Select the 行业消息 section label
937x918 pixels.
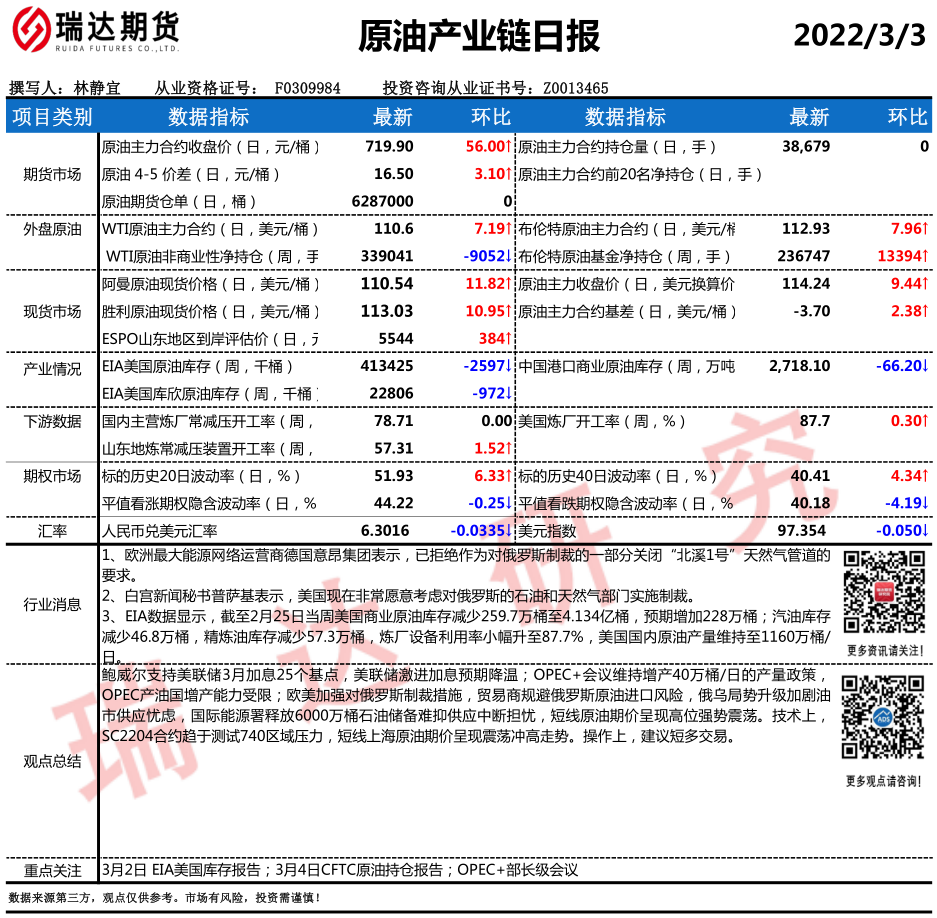tap(52, 603)
